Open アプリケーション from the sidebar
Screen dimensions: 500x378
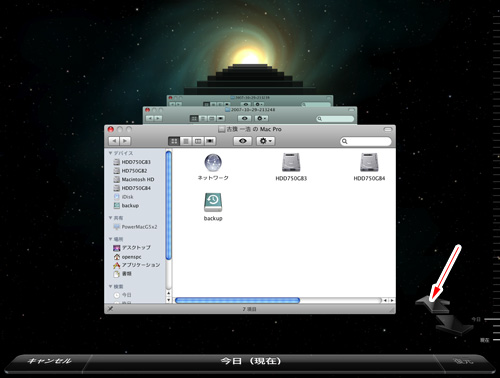137,265
